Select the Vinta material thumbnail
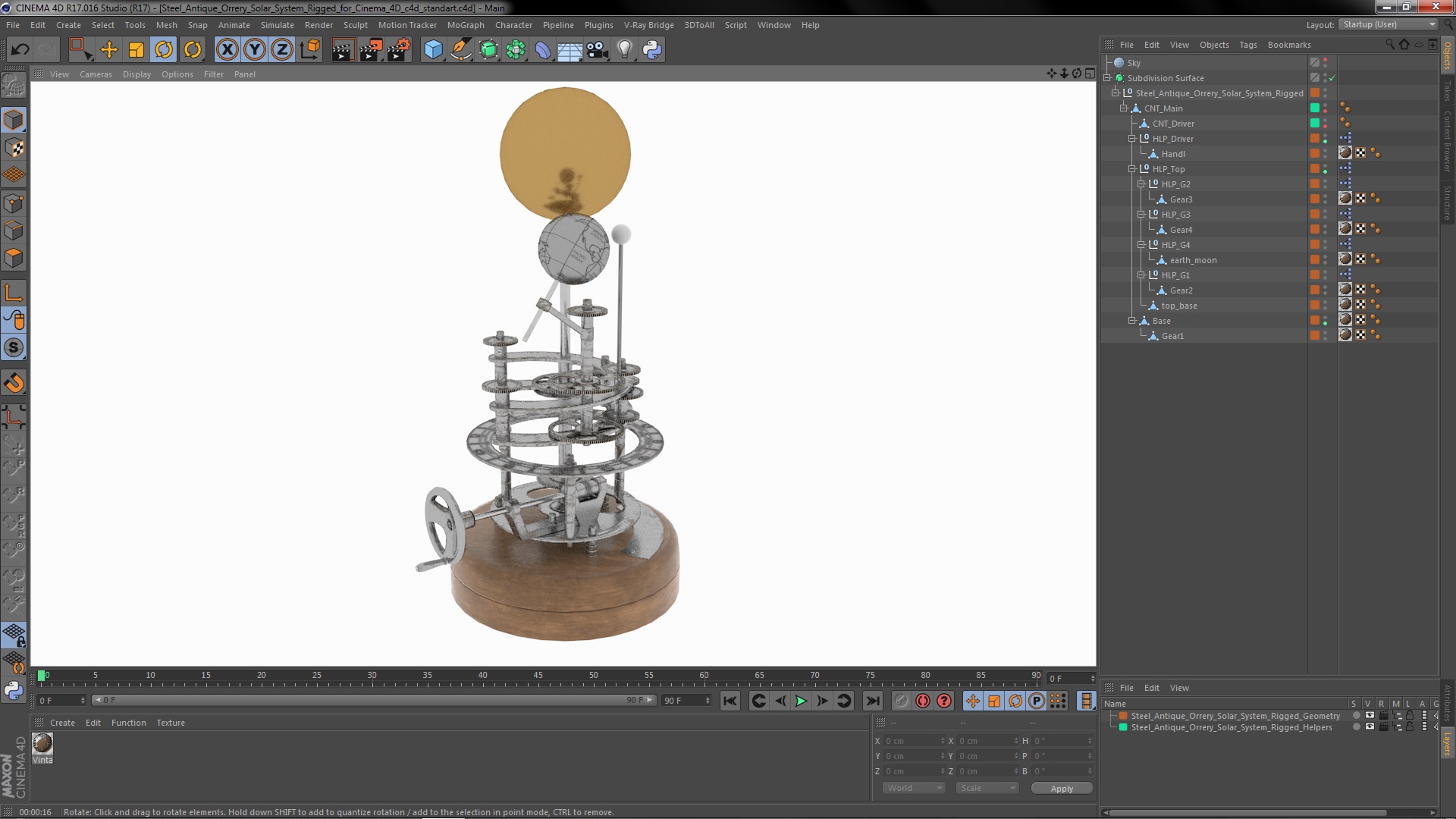The width and height of the screenshot is (1456, 819). [x=42, y=743]
